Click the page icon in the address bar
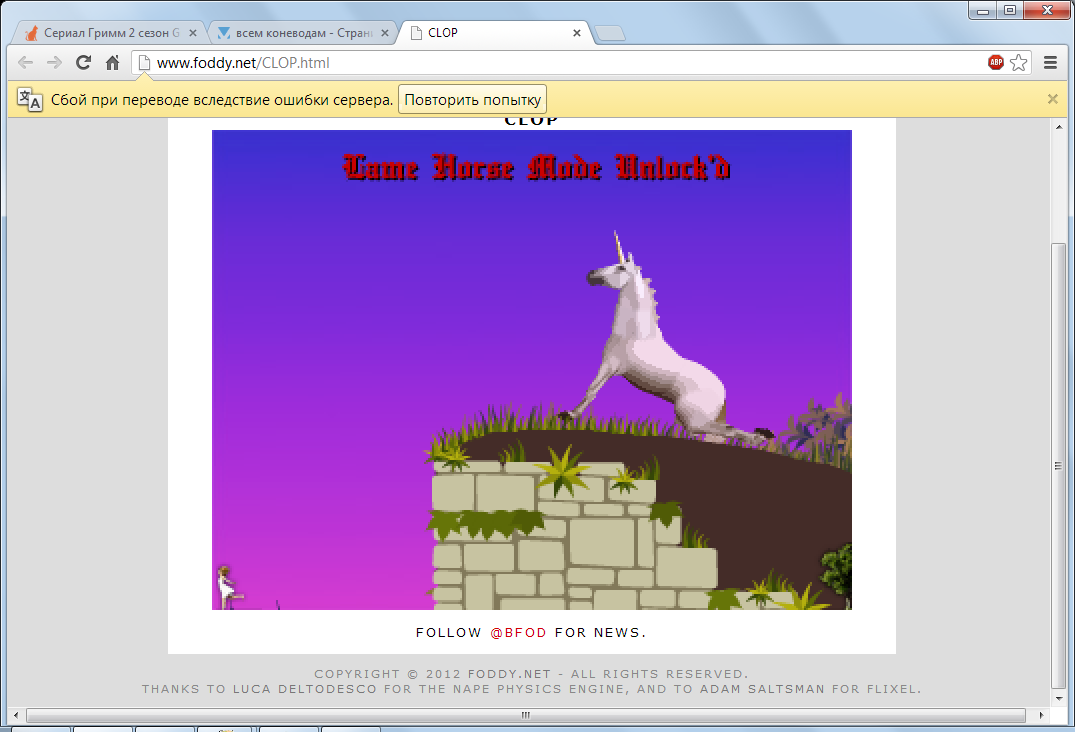Viewport: 1087px width, 732px height. coord(144,62)
